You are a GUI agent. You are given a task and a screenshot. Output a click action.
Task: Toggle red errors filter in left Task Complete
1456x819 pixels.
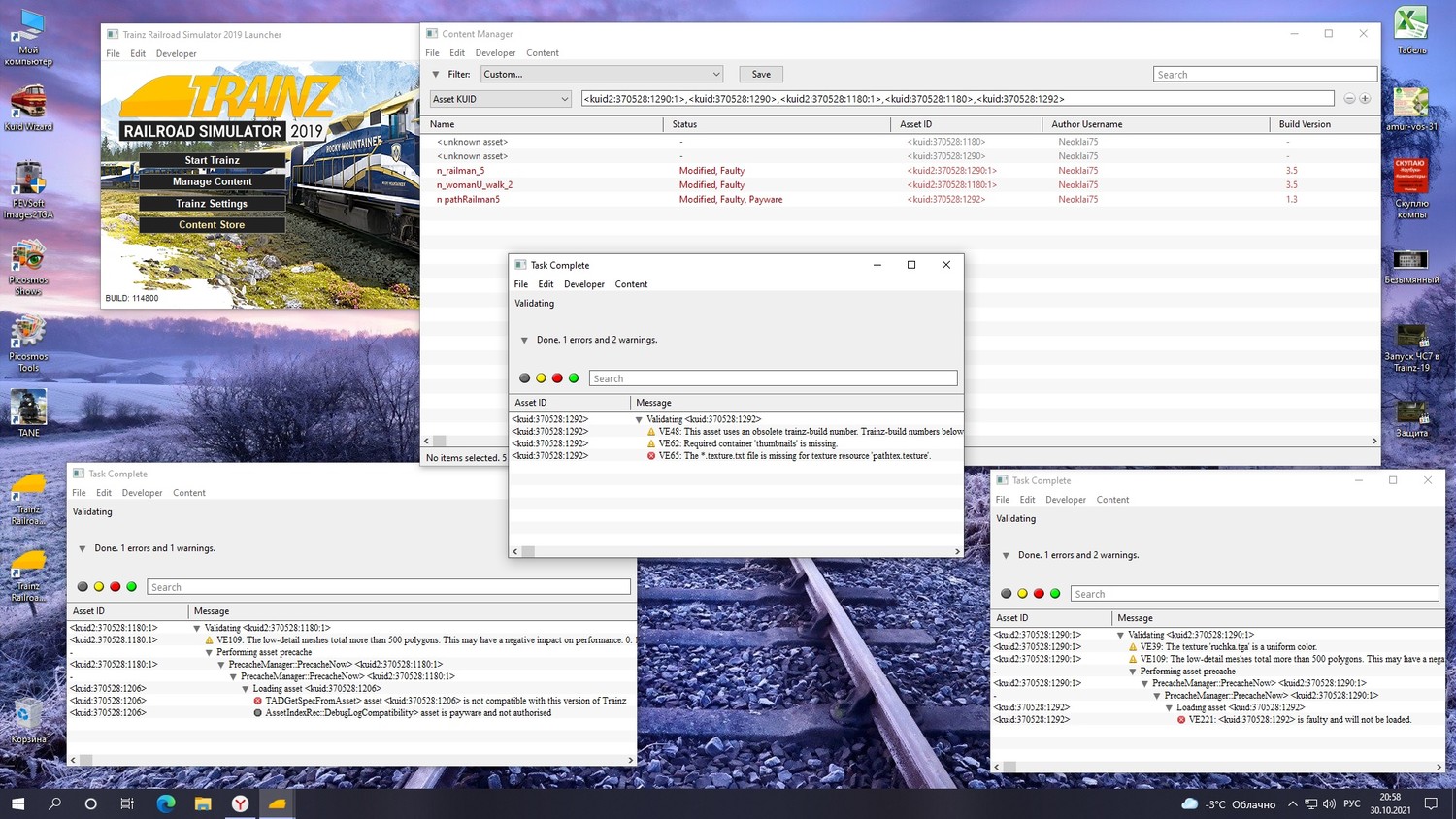click(x=116, y=587)
